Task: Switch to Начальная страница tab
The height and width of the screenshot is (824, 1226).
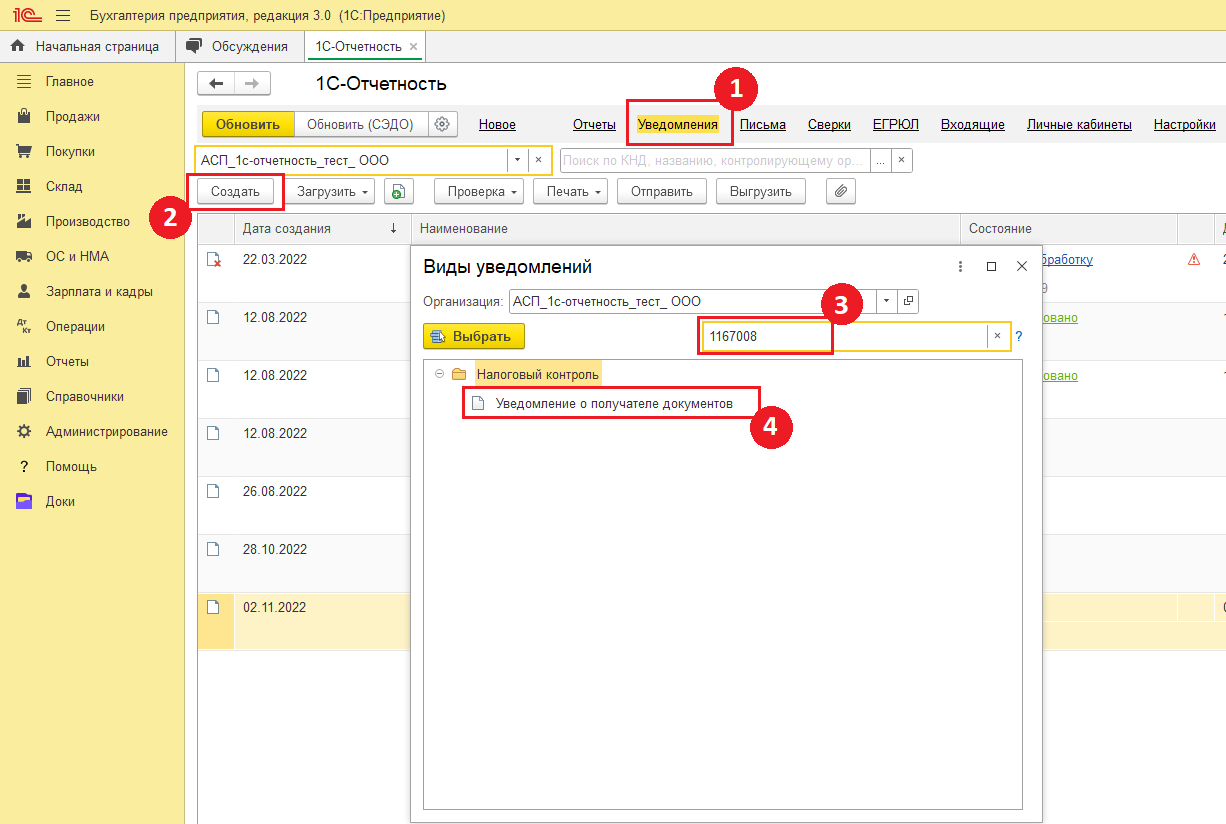Action: click(86, 47)
